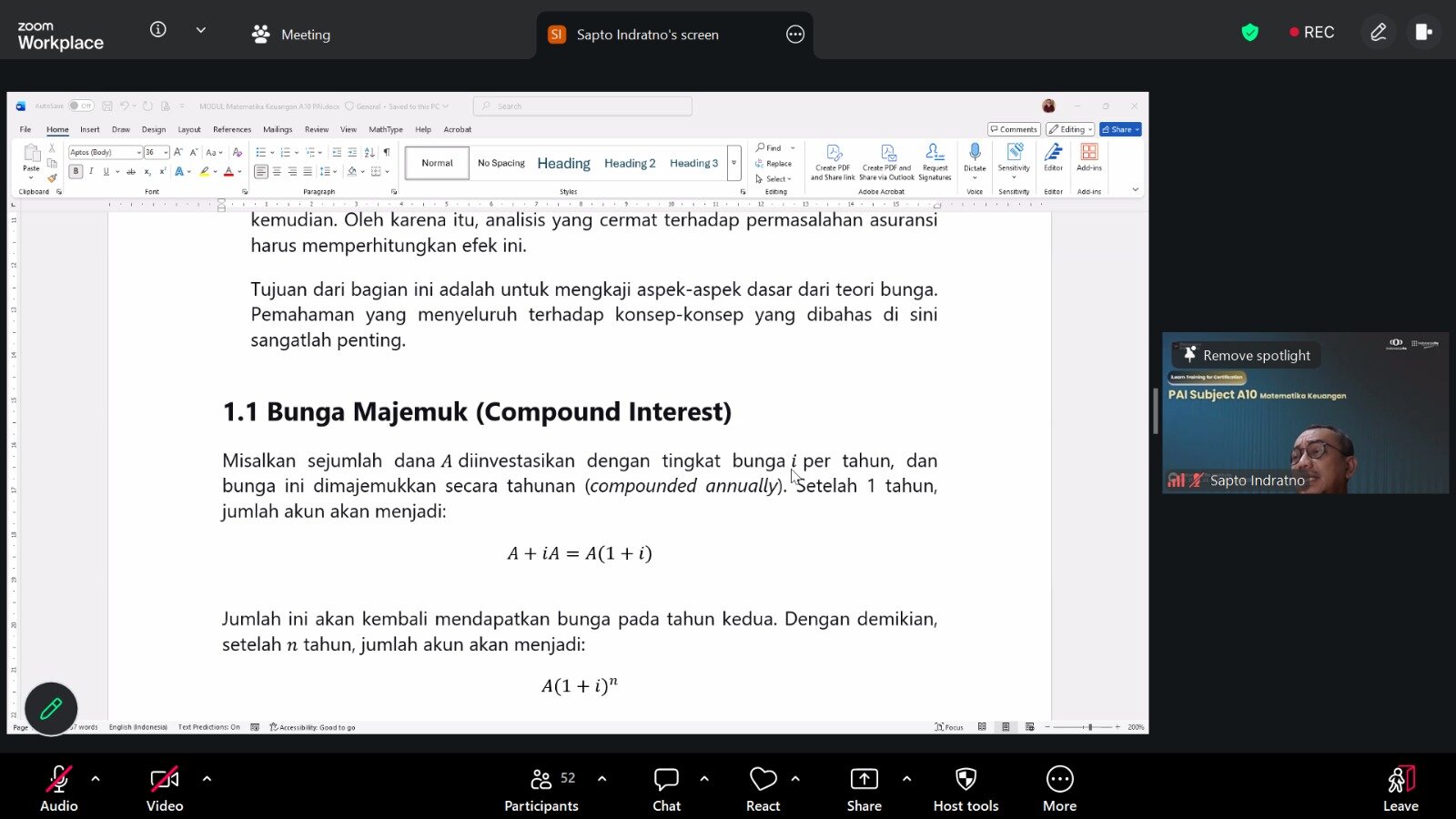
Task: Toggle subscript formatting
Action: coord(147,171)
